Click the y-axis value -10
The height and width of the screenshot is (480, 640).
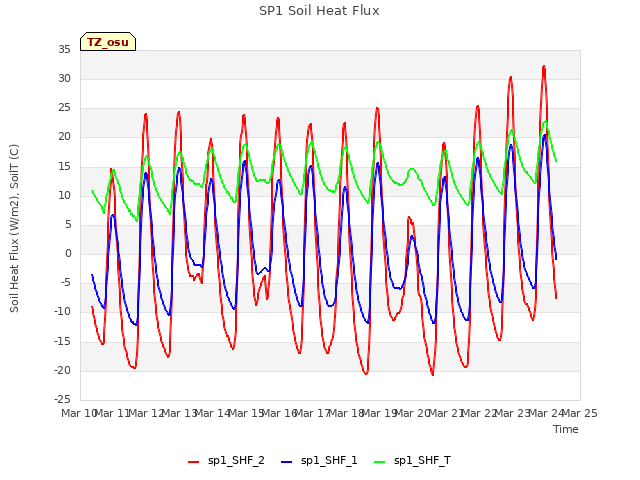(x=62, y=311)
